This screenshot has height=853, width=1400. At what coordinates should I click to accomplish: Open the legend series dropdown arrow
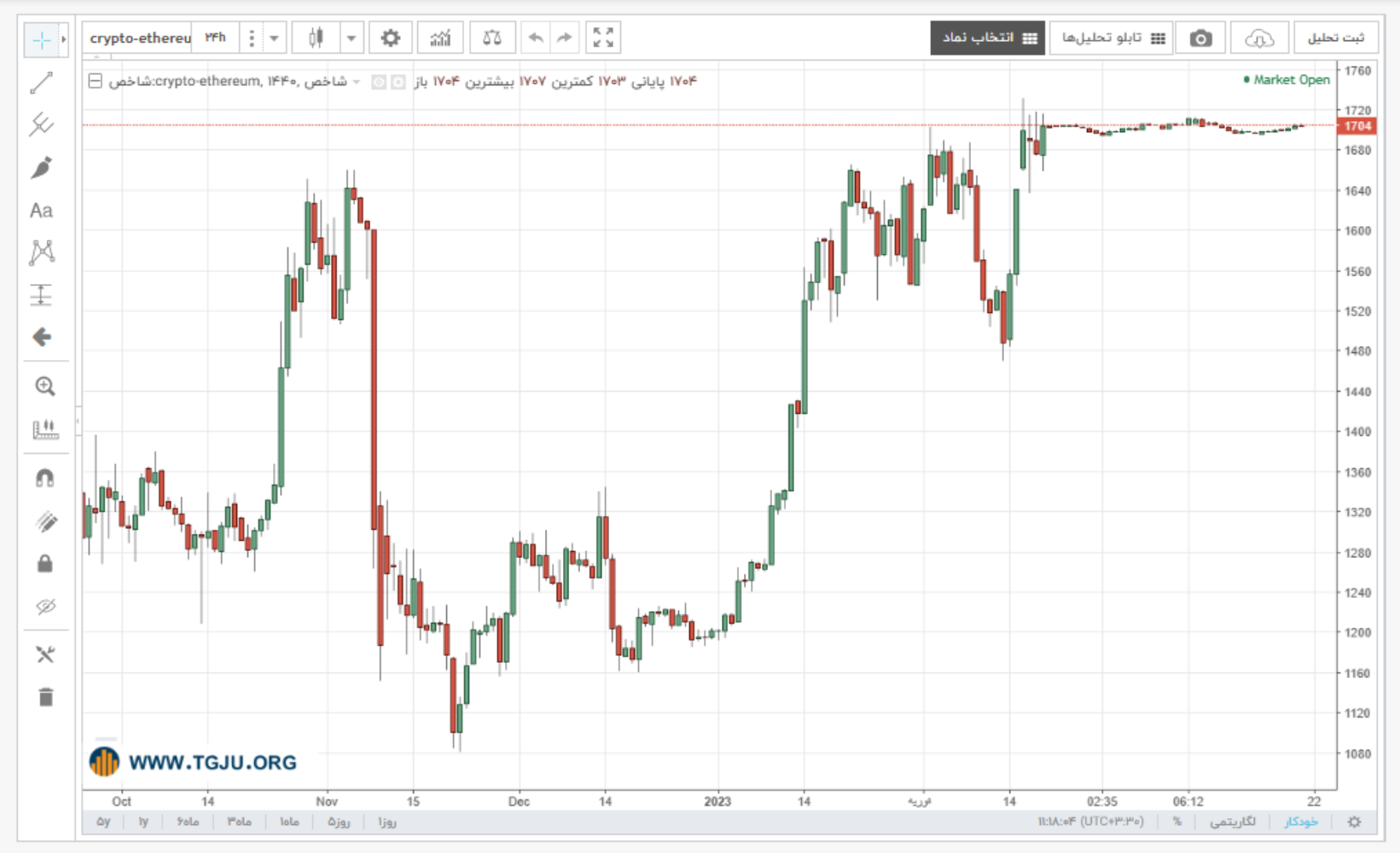(x=357, y=82)
